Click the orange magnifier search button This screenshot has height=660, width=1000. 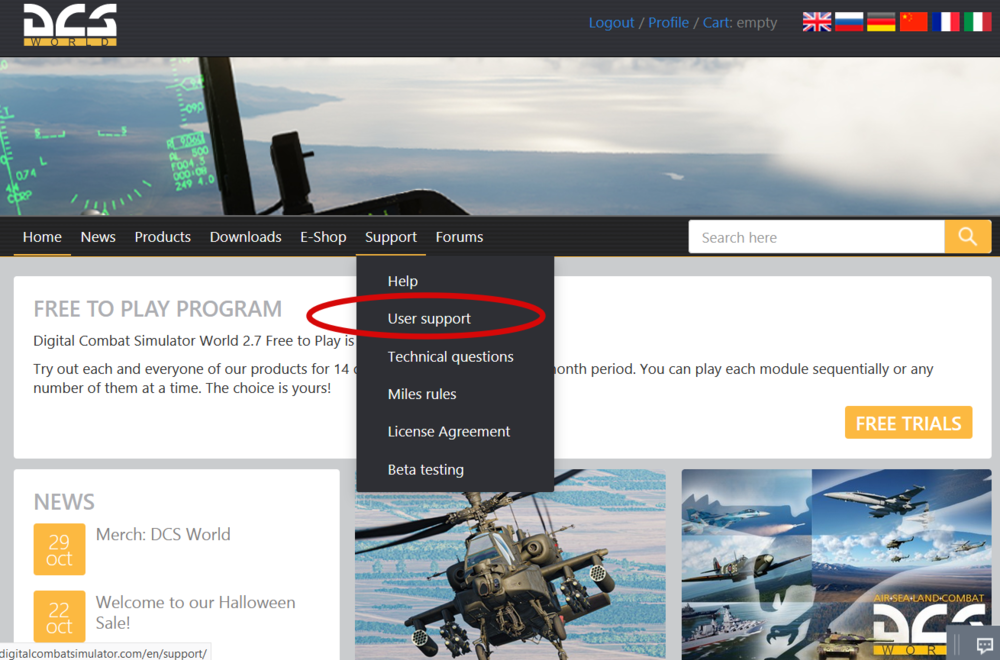coord(967,237)
